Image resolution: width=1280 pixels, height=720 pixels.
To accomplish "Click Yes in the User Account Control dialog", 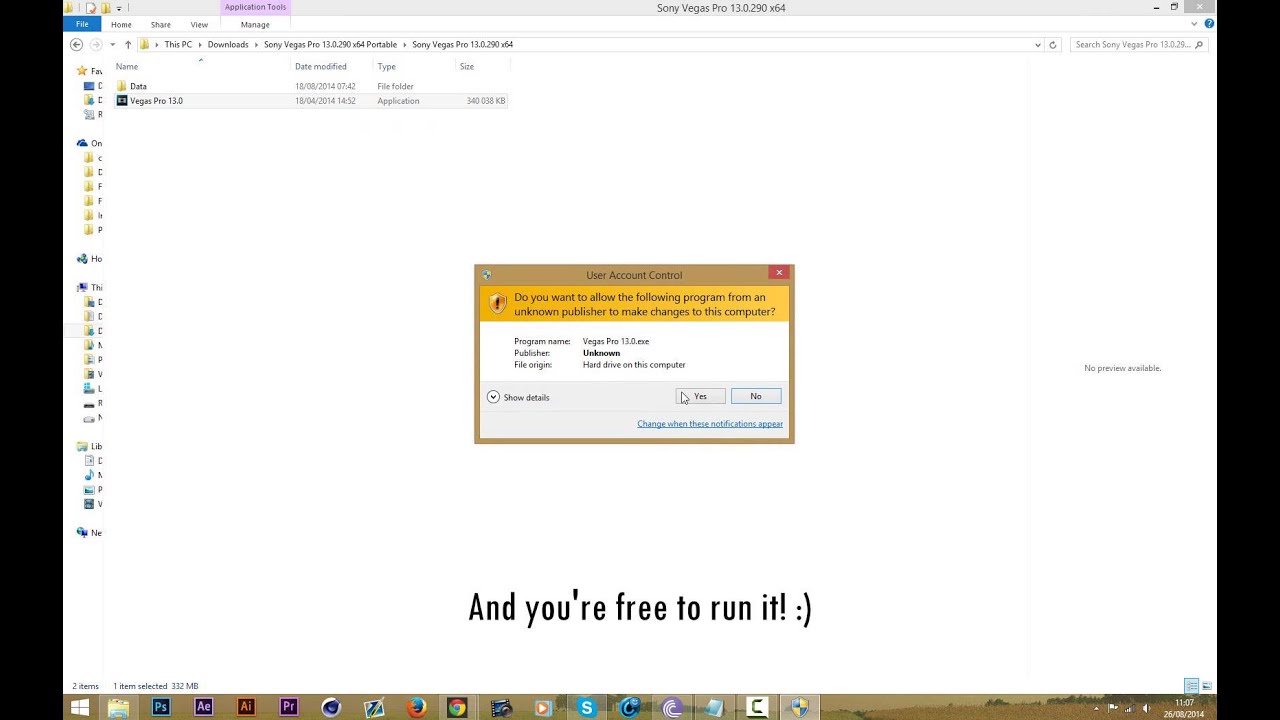I will 700,397.
